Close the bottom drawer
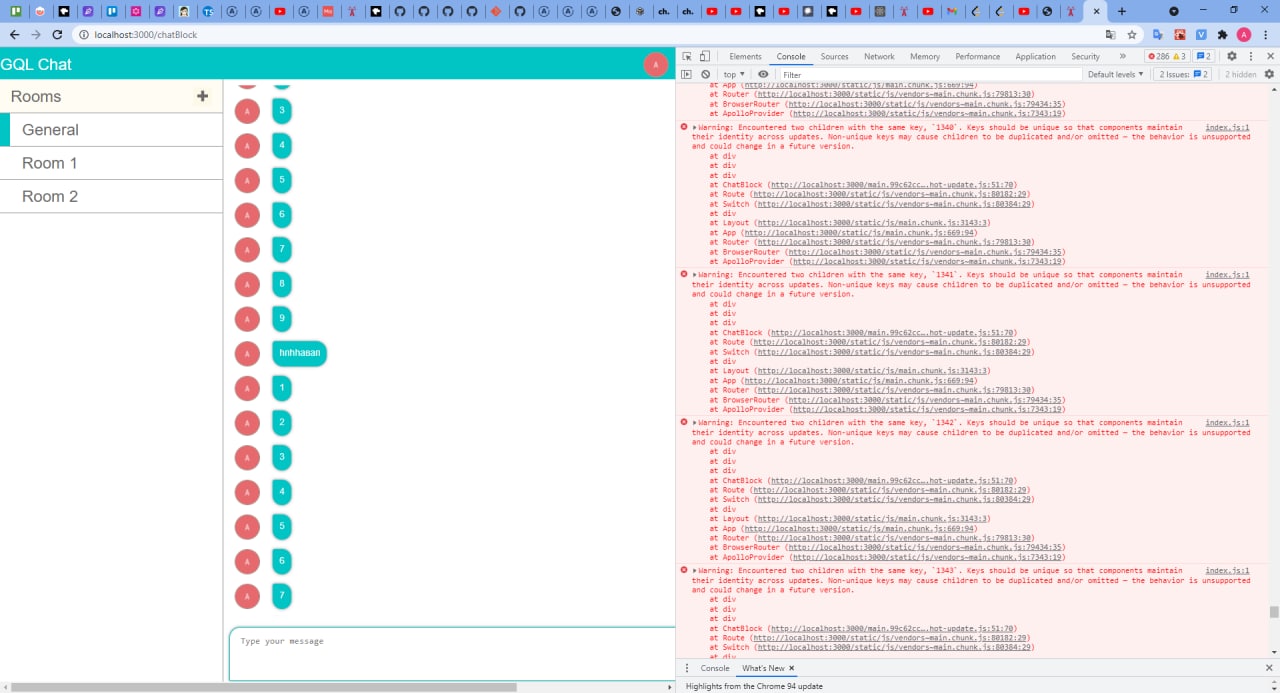The image size is (1280, 693). click(1268, 668)
